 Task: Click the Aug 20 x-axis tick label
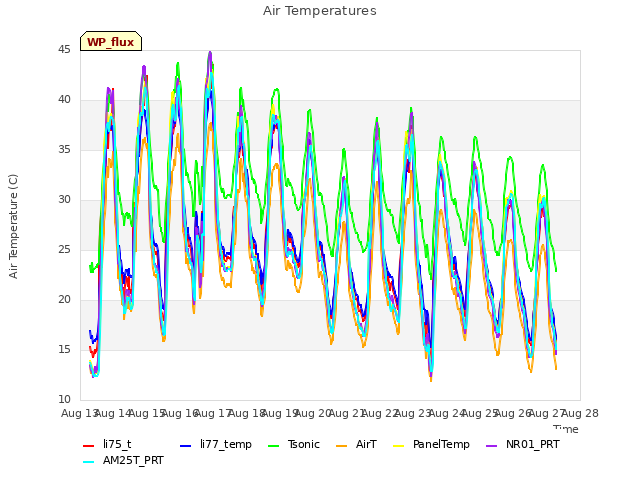coord(313,413)
